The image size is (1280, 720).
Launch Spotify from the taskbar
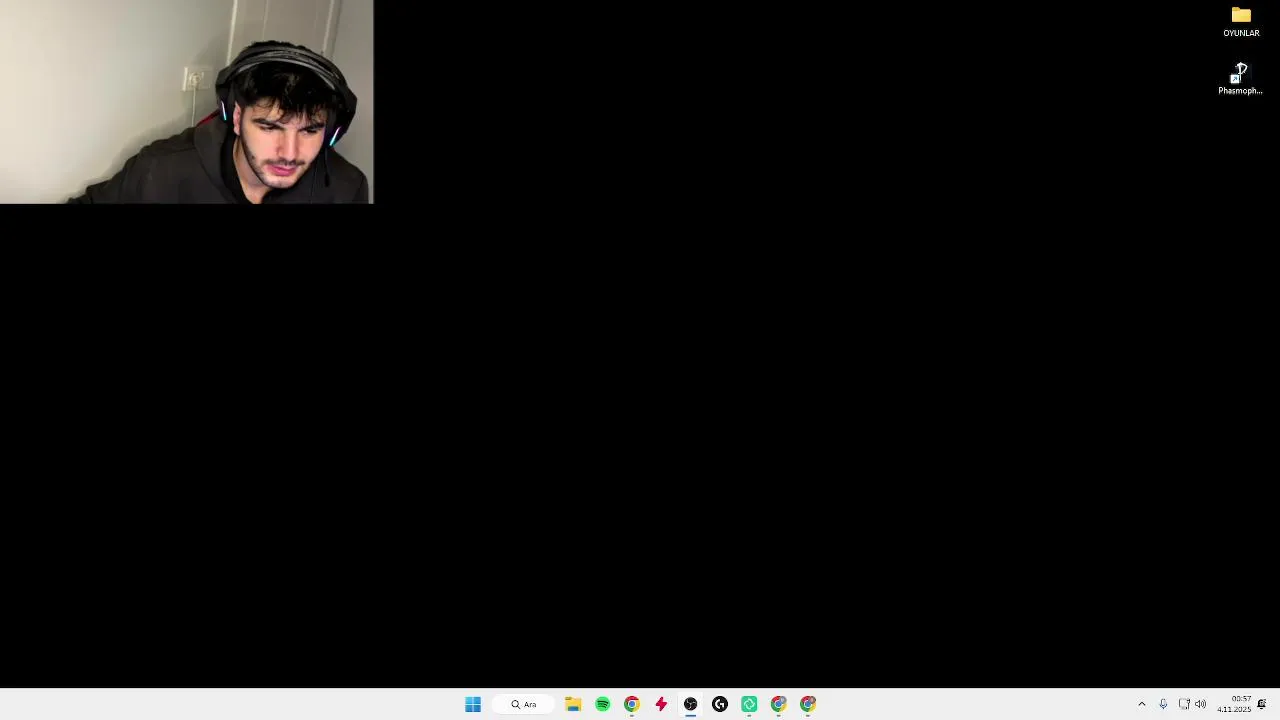tap(603, 704)
